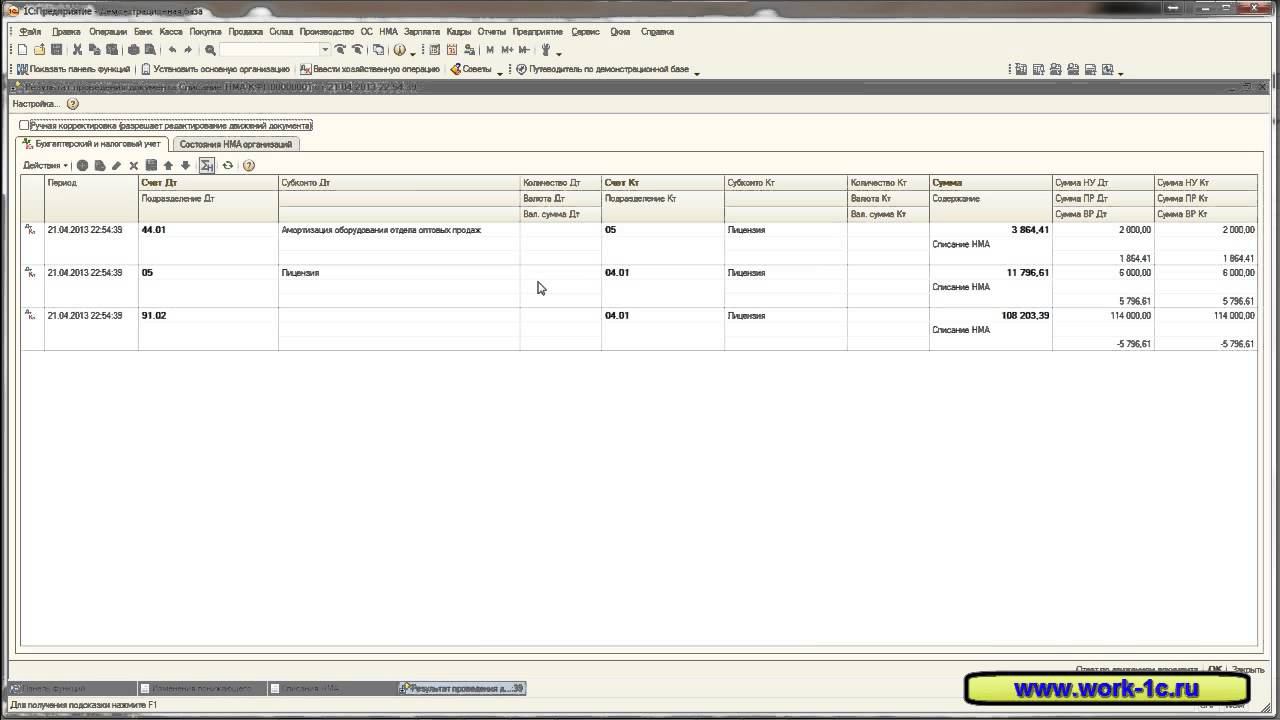
Task: Enable the Ручная корректировка checkbox
Action: tap(24, 126)
